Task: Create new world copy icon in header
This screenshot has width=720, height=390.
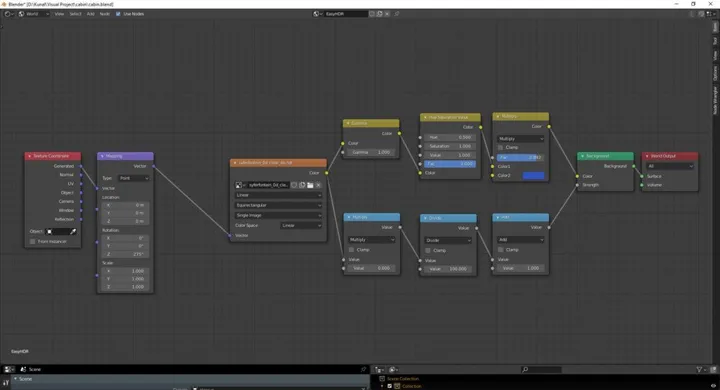Action: (x=380, y=14)
